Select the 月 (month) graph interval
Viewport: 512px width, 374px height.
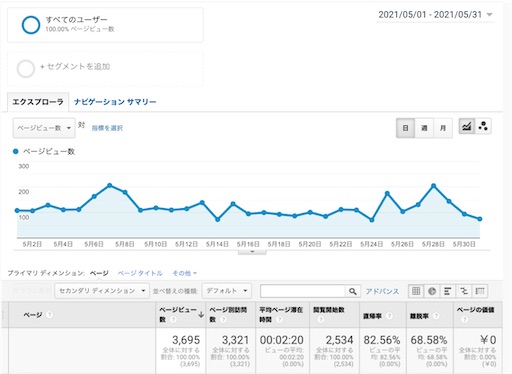pyautogui.click(x=443, y=128)
